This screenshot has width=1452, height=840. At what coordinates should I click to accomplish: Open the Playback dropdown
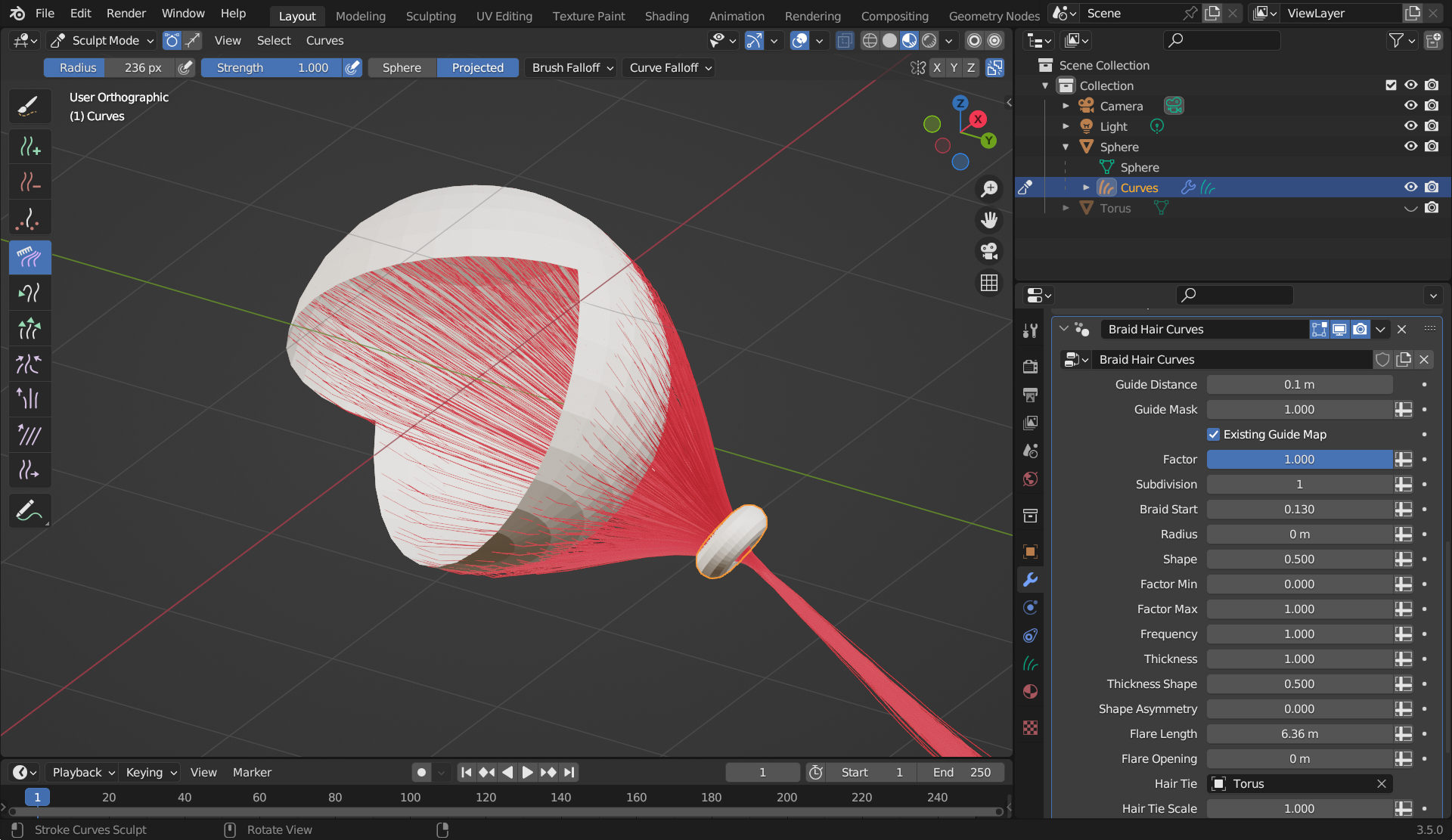[83, 772]
